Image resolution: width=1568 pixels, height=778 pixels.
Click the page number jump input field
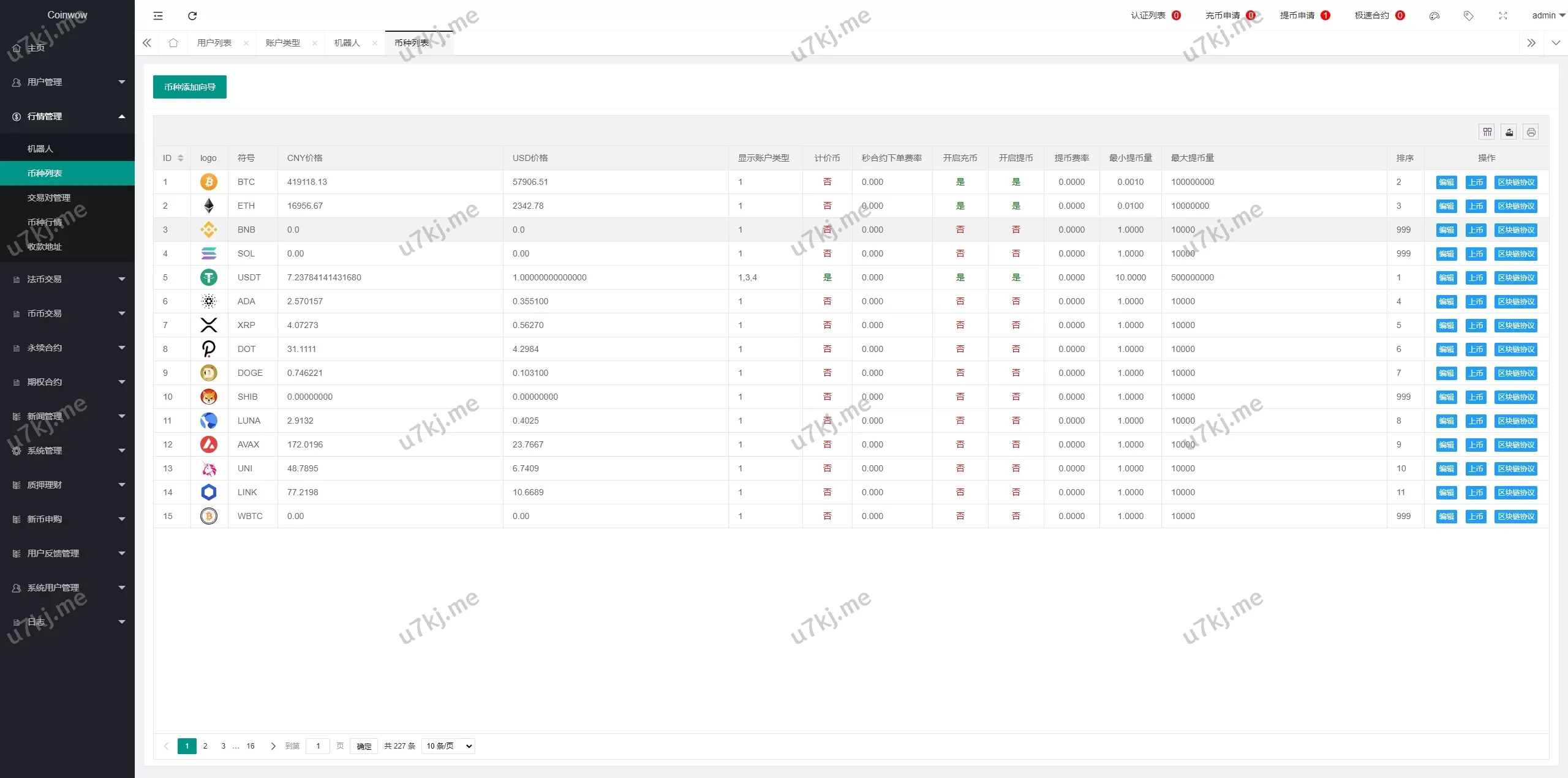(318, 746)
